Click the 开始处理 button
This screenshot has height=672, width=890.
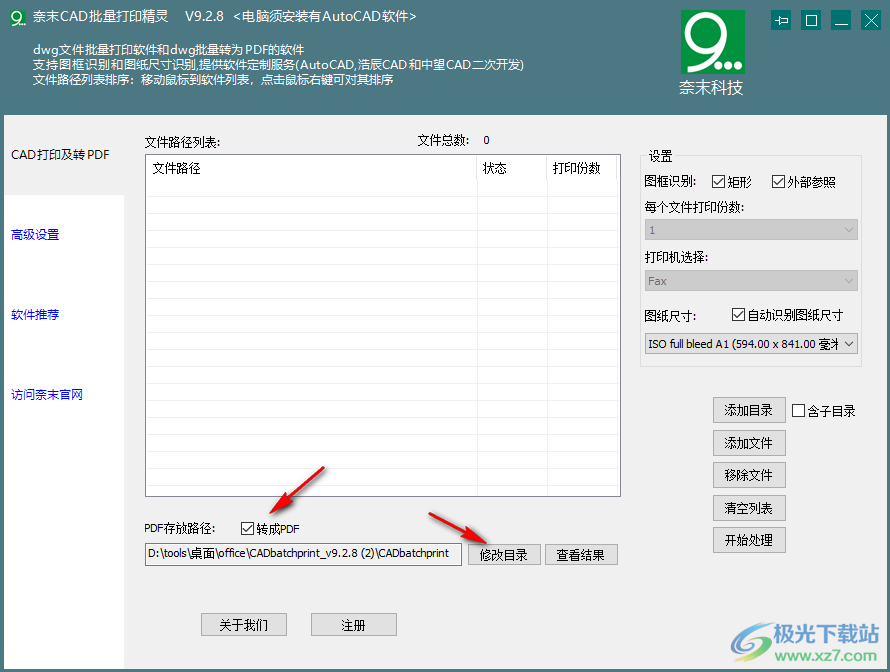coord(749,540)
